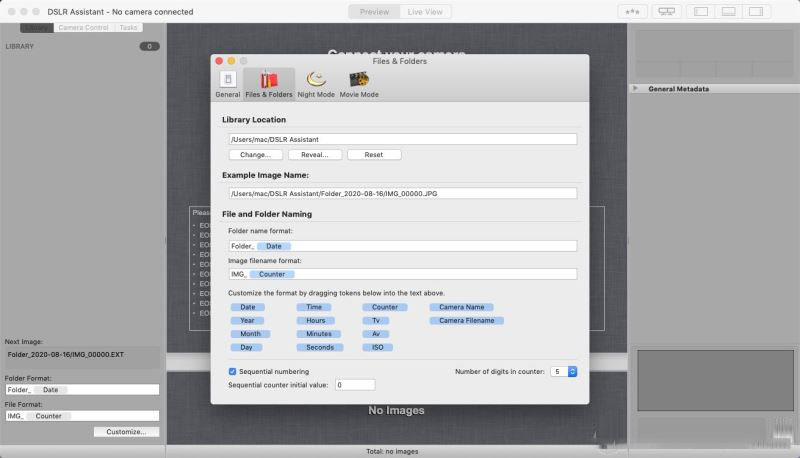Click the Library Location path field
This screenshot has height=458, width=800.
403,139
